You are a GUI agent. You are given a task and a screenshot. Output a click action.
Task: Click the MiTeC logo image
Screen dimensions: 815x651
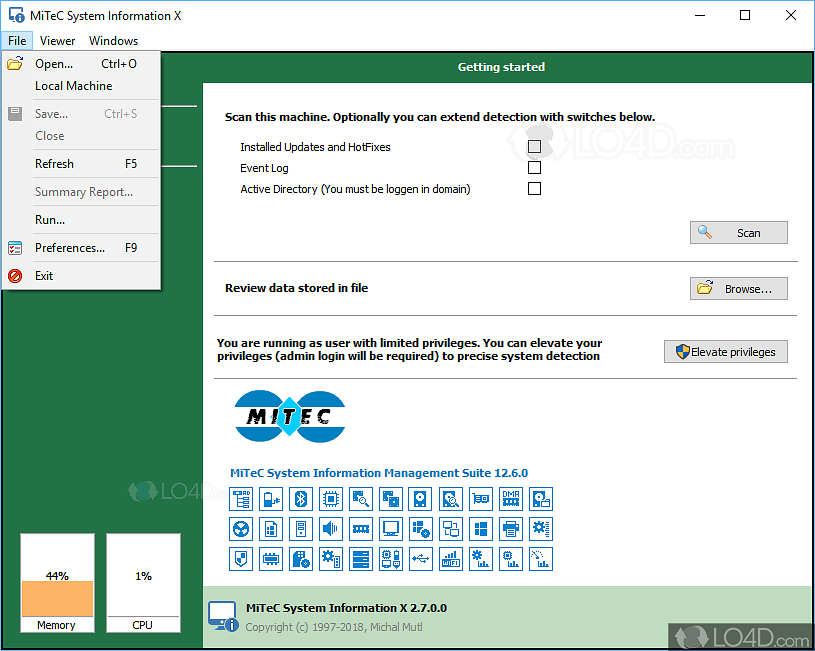pyautogui.click(x=290, y=416)
